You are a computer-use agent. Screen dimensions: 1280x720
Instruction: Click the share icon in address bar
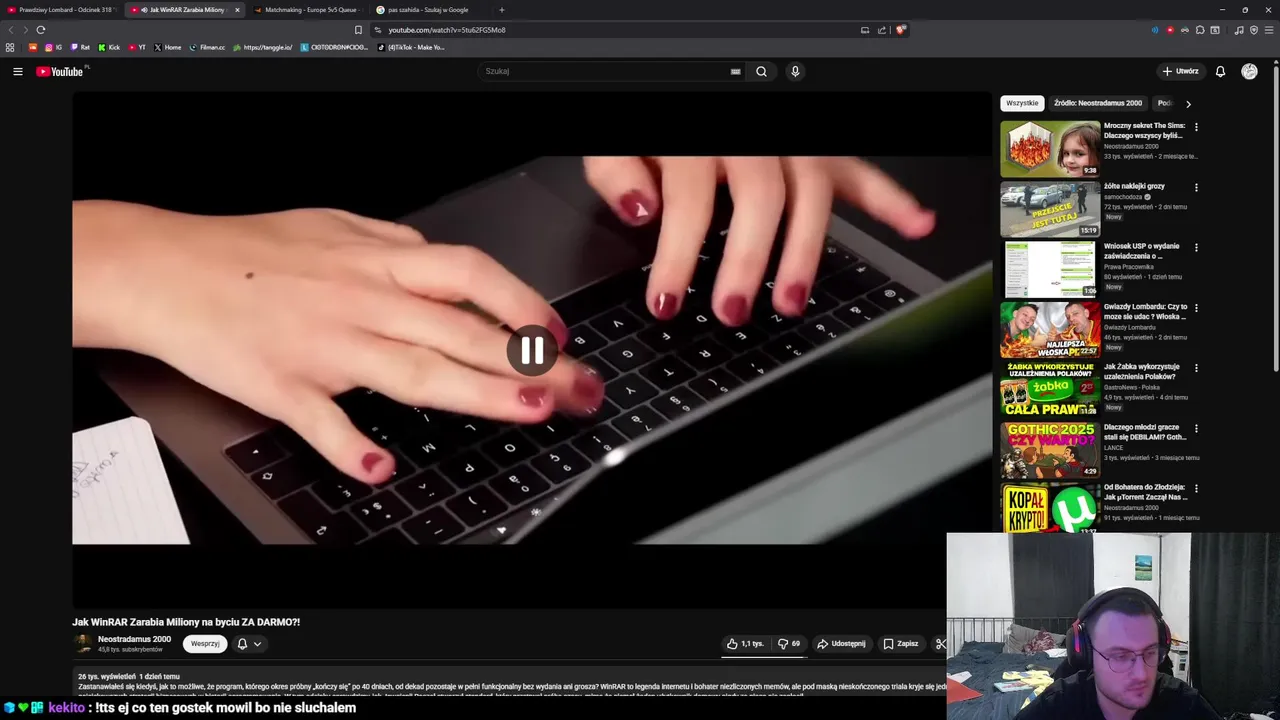[882, 30]
